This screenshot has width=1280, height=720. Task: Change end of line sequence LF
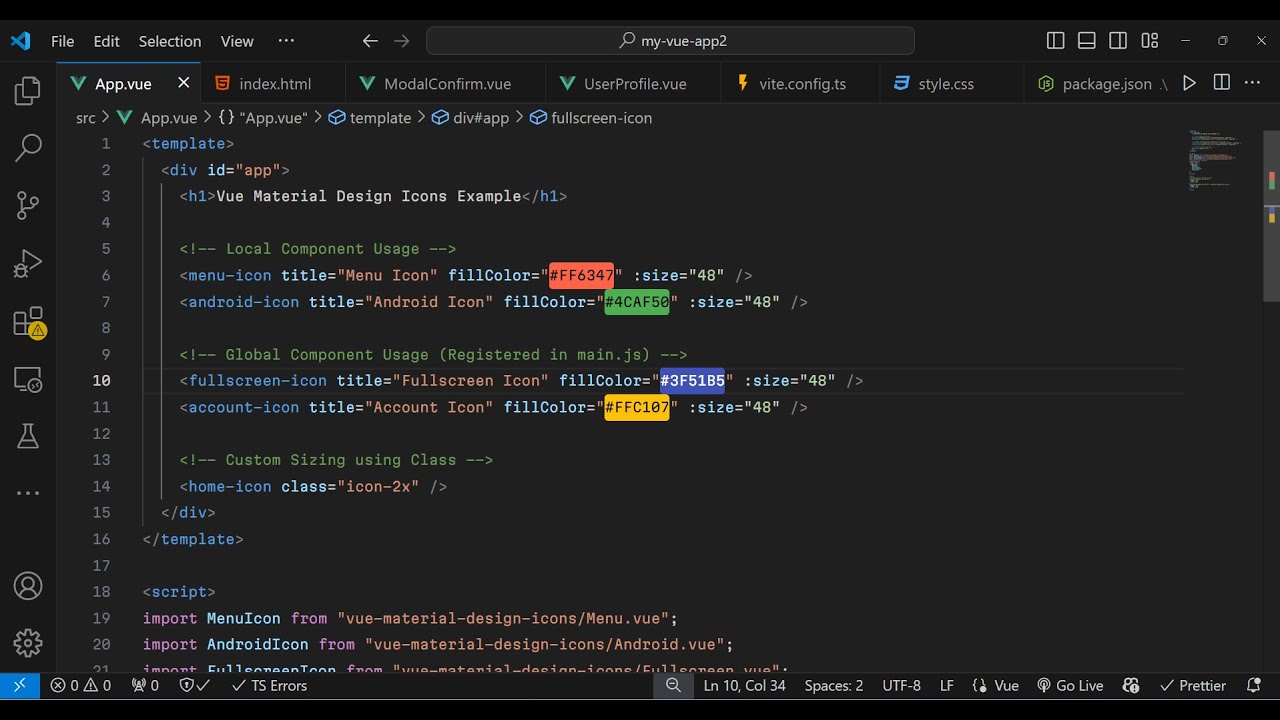click(x=947, y=685)
